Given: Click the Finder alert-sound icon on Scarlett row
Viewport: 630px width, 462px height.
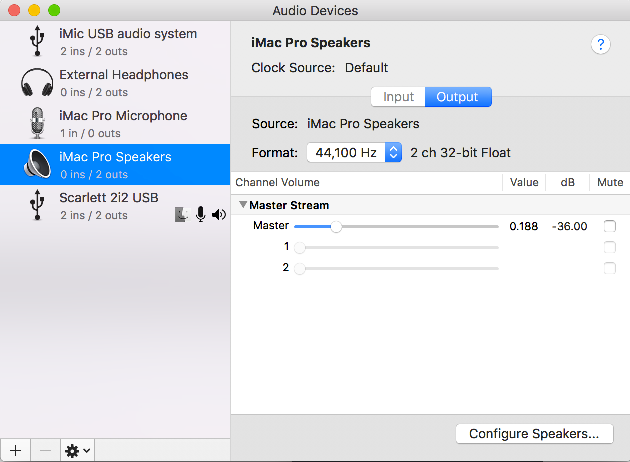Looking at the screenshot, I should (182, 215).
